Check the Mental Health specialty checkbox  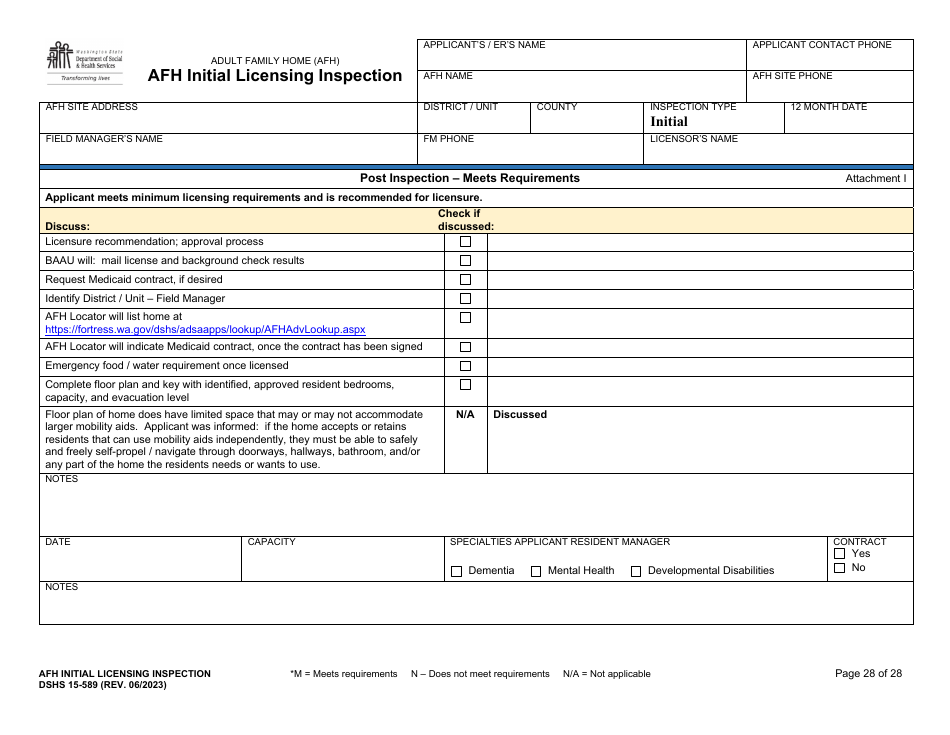pos(535,571)
